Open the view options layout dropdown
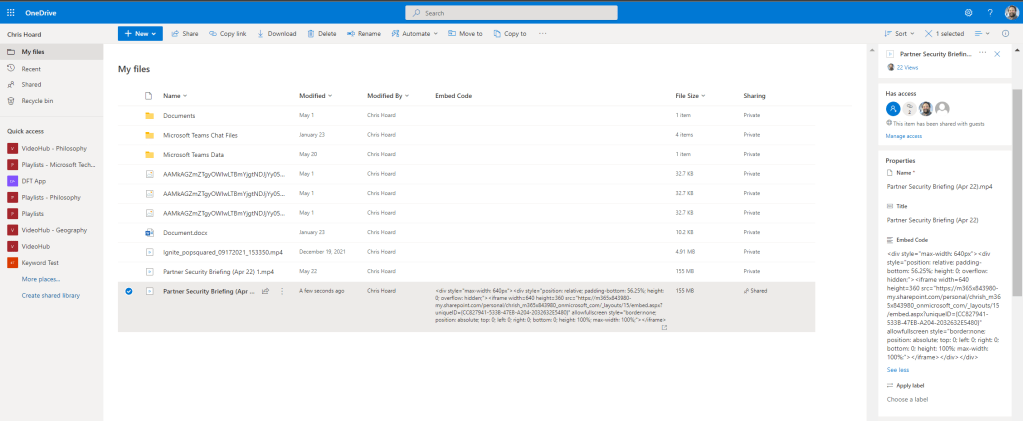 point(984,33)
